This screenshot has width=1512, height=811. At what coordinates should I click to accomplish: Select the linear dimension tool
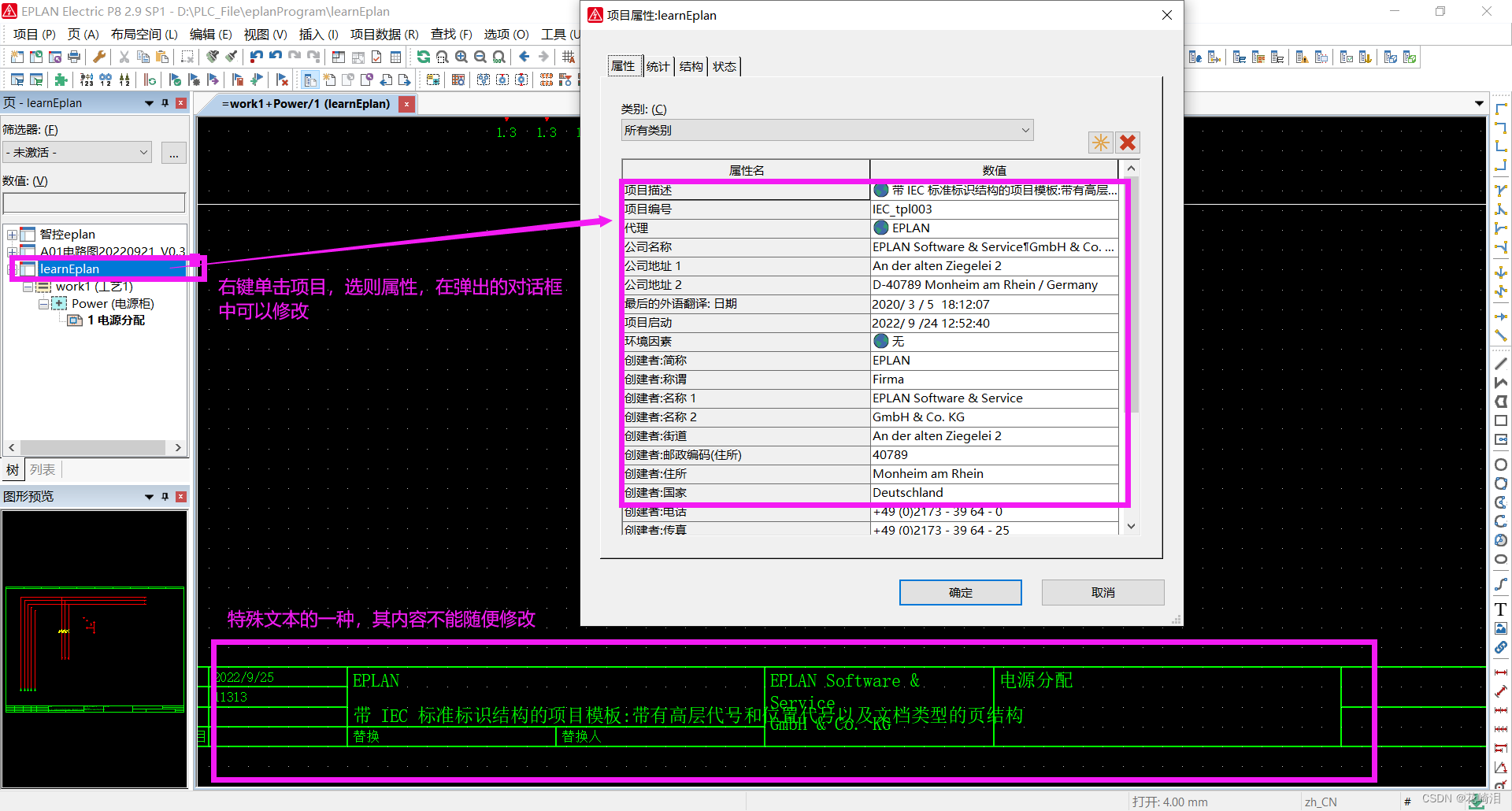(1501, 672)
